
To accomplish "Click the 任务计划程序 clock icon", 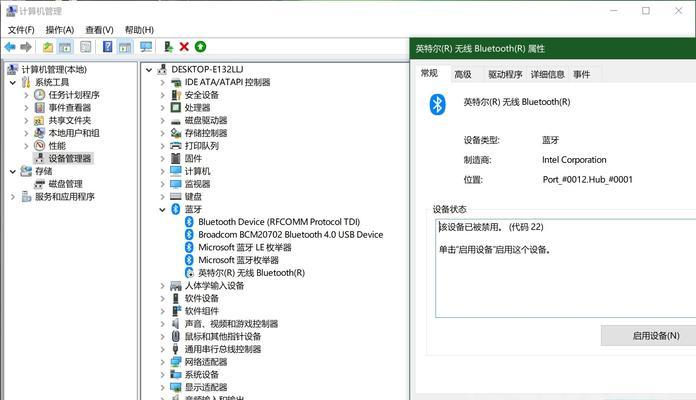I will point(40,95).
